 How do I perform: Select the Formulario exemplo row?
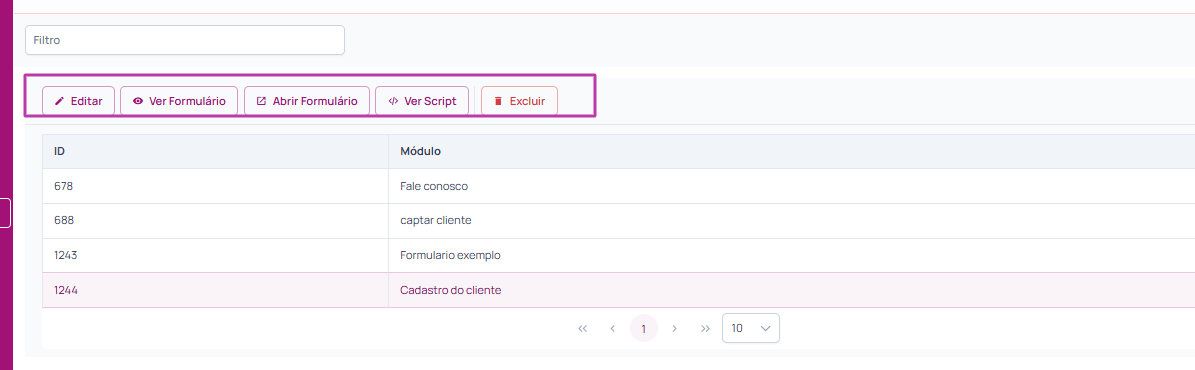(x=618, y=256)
